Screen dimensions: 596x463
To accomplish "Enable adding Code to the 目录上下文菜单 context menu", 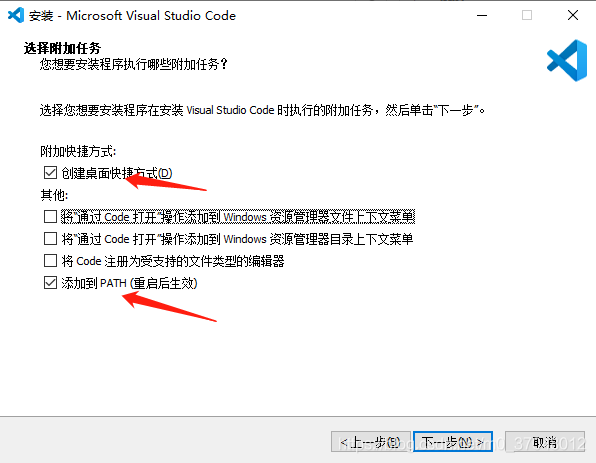I will [50, 239].
